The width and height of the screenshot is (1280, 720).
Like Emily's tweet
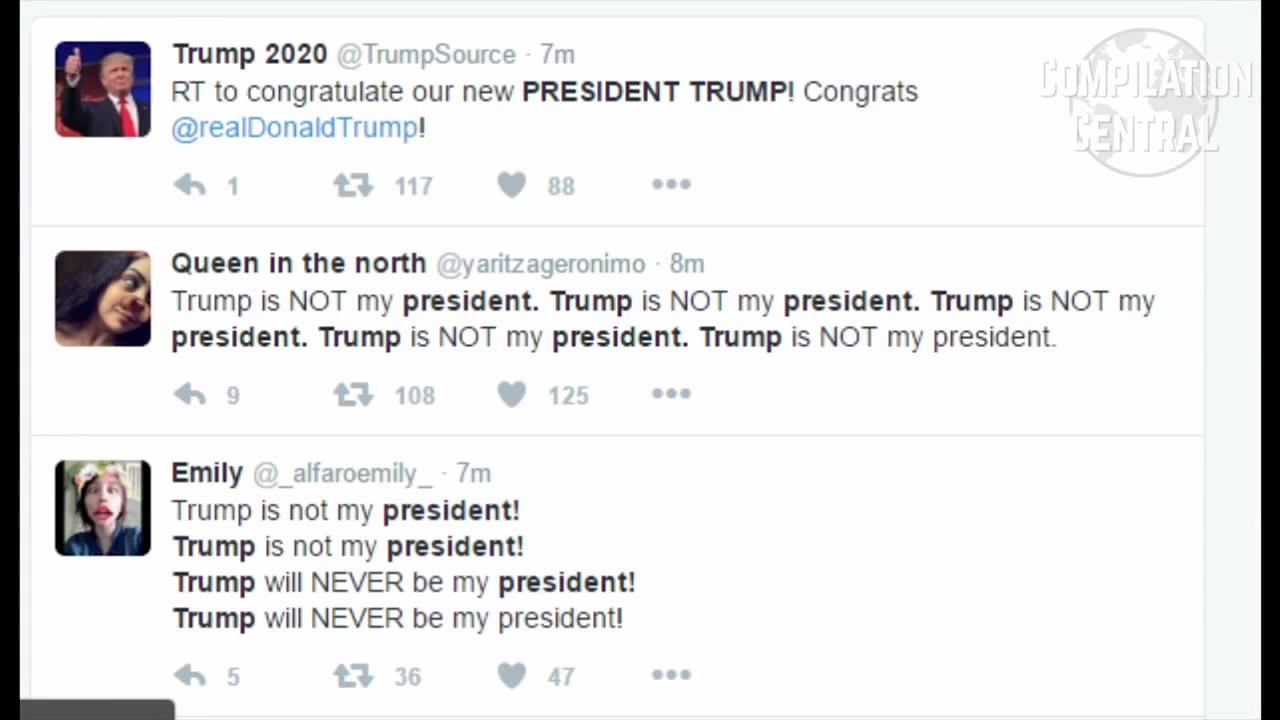coord(512,676)
